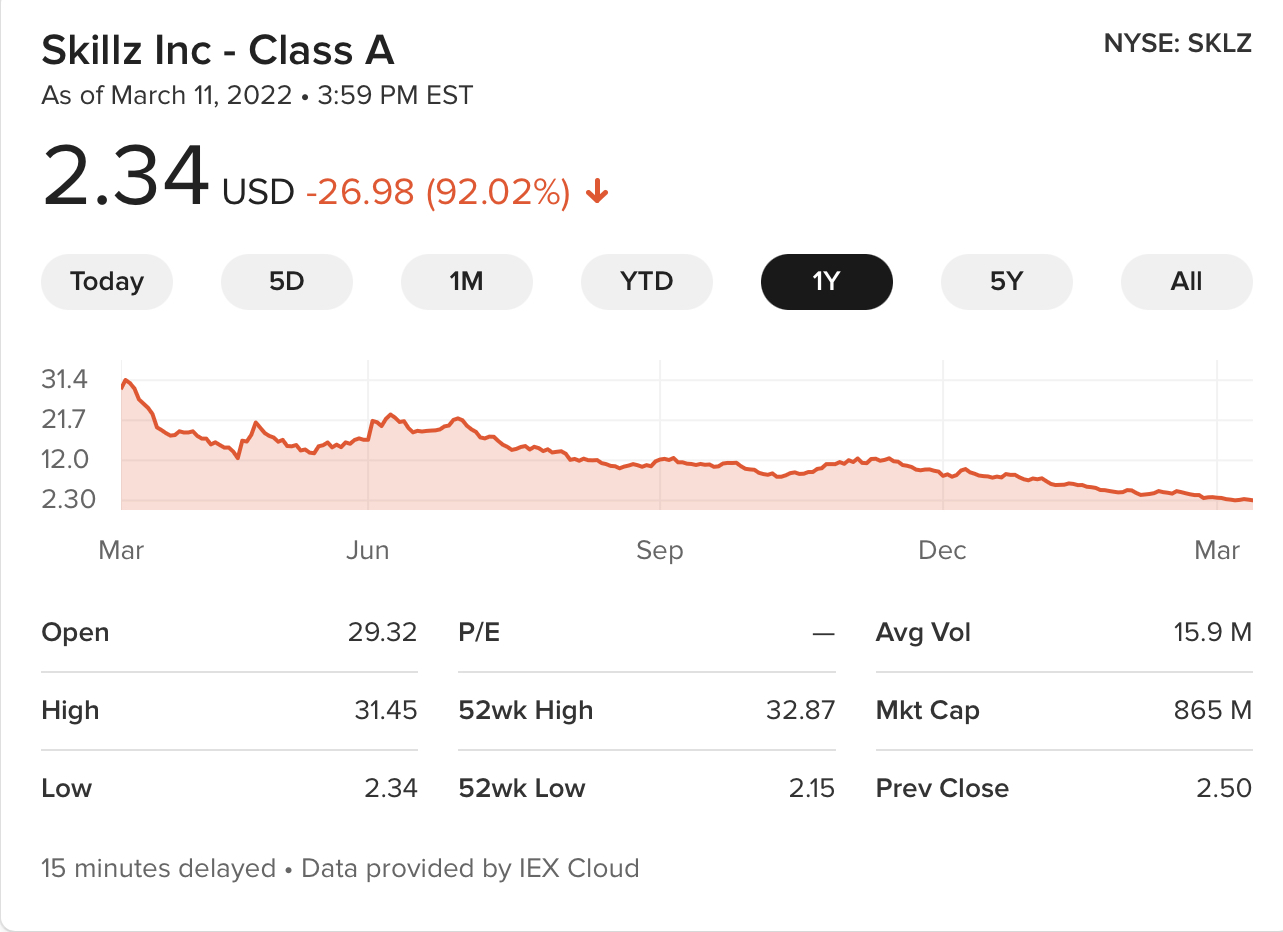Image resolution: width=1283 pixels, height=932 pixels.
Task: Select the Today time range
Action: 107,282
